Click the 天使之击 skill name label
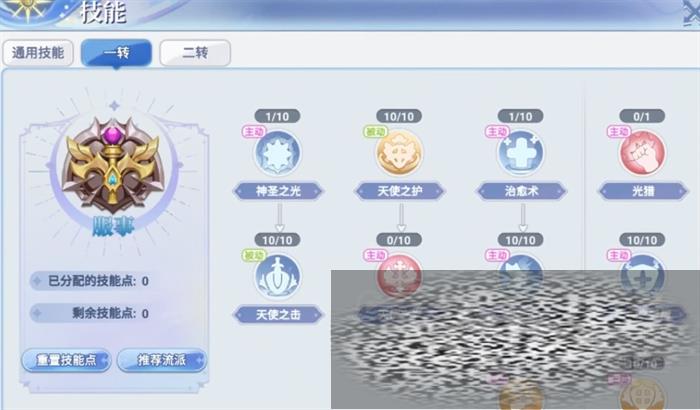Screen dimensions: 700x410 click(278, 315)
